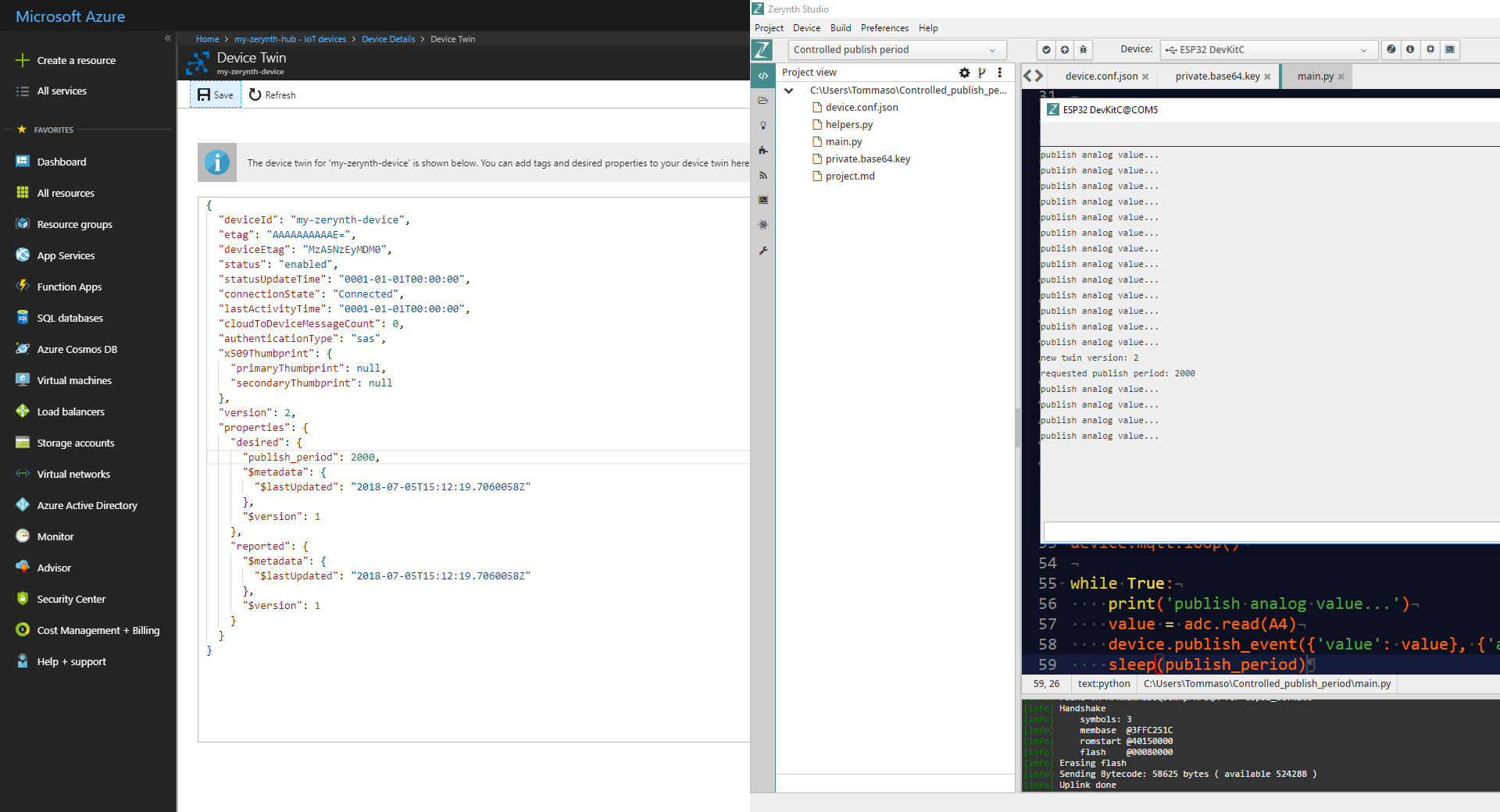The height and width of the screenshot is (812, 1500).
Task: Close the device.conf.json tab
Action: click(x=1145, y=77)
